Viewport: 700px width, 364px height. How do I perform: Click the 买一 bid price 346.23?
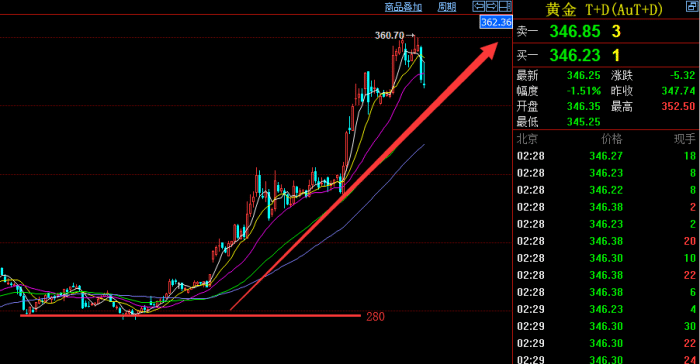(x=575, y=55)
